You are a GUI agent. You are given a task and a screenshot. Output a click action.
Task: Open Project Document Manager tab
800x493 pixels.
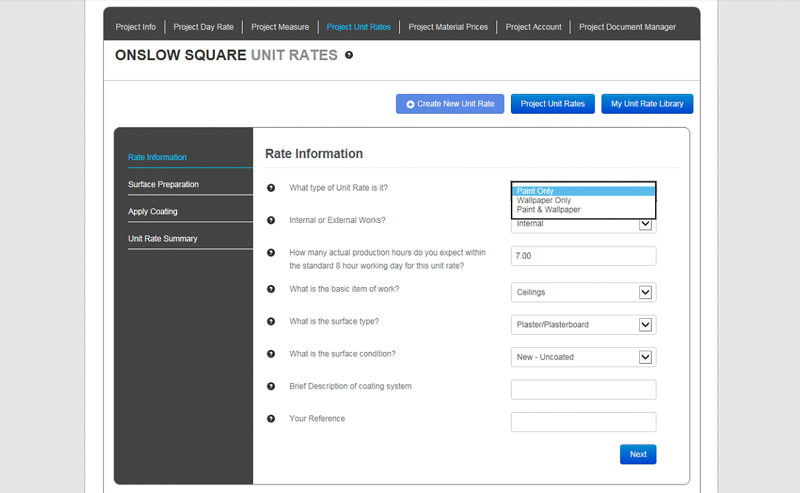[627, 27]
